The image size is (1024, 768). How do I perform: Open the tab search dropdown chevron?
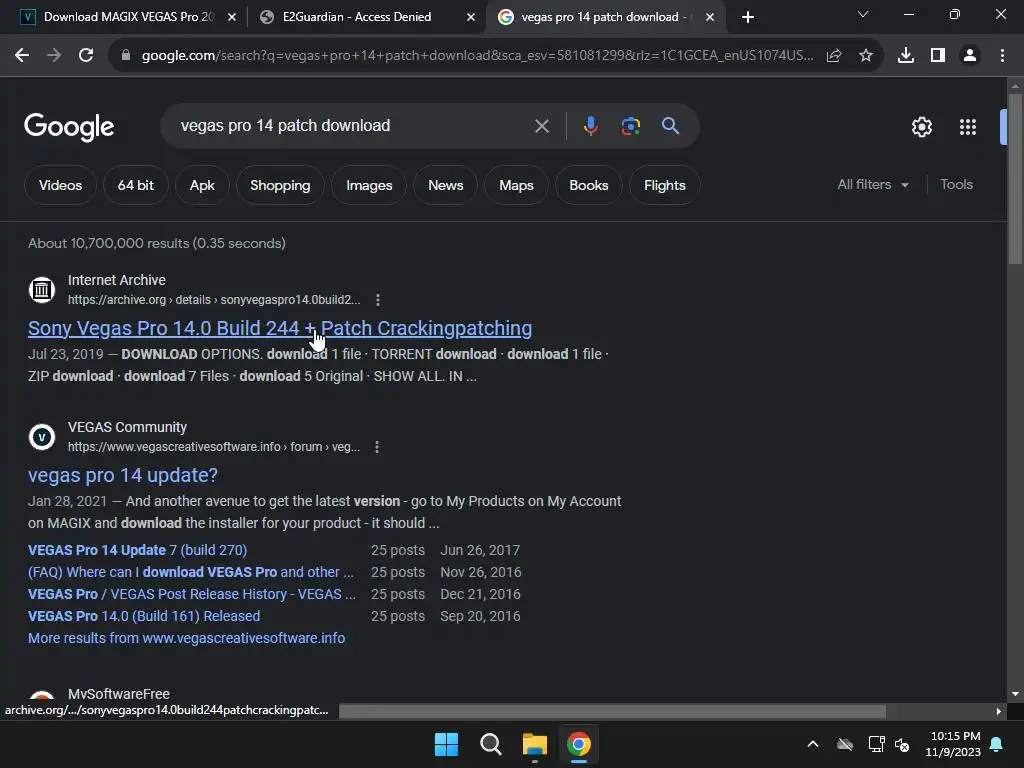coord(863,14)
